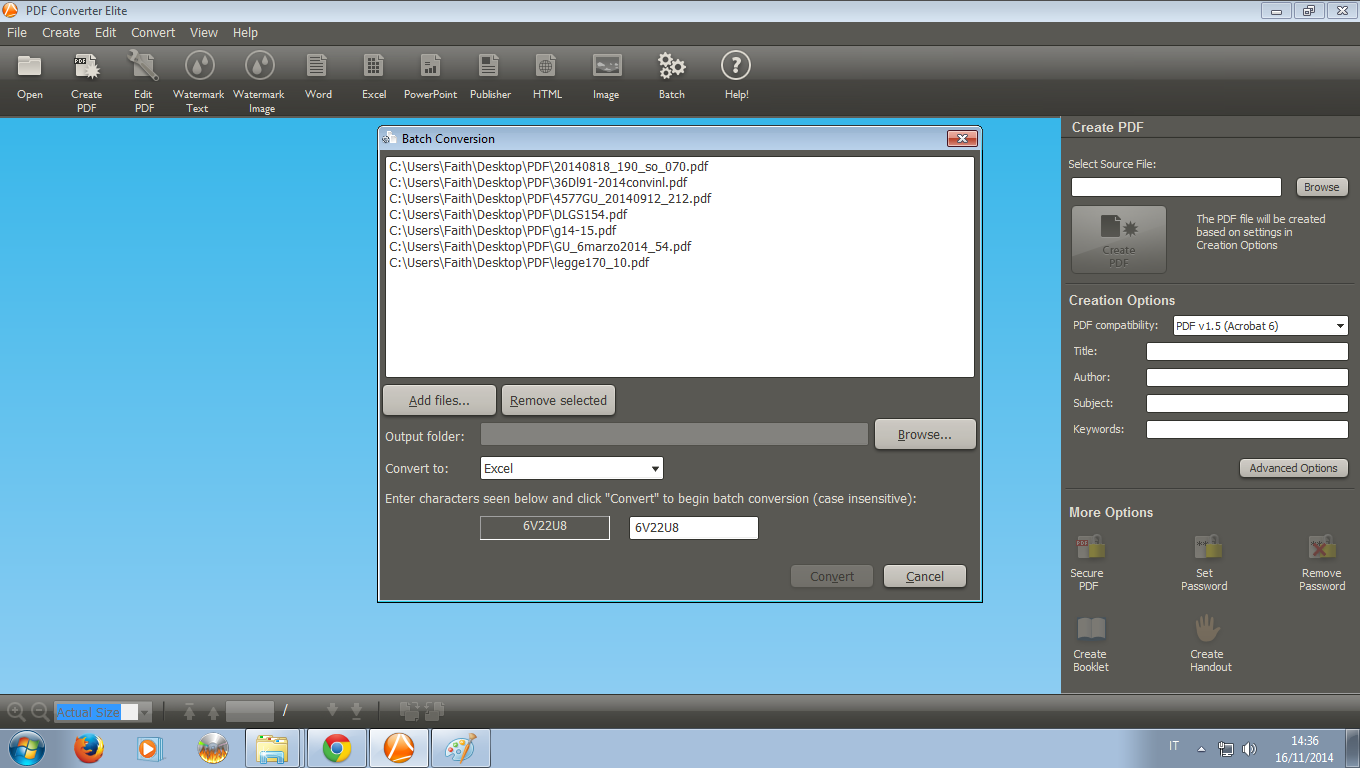This screenshot has height=768, width=1360.
Task: Click the Excel conversion toolbar icon
Action: [x=374, y=66]
